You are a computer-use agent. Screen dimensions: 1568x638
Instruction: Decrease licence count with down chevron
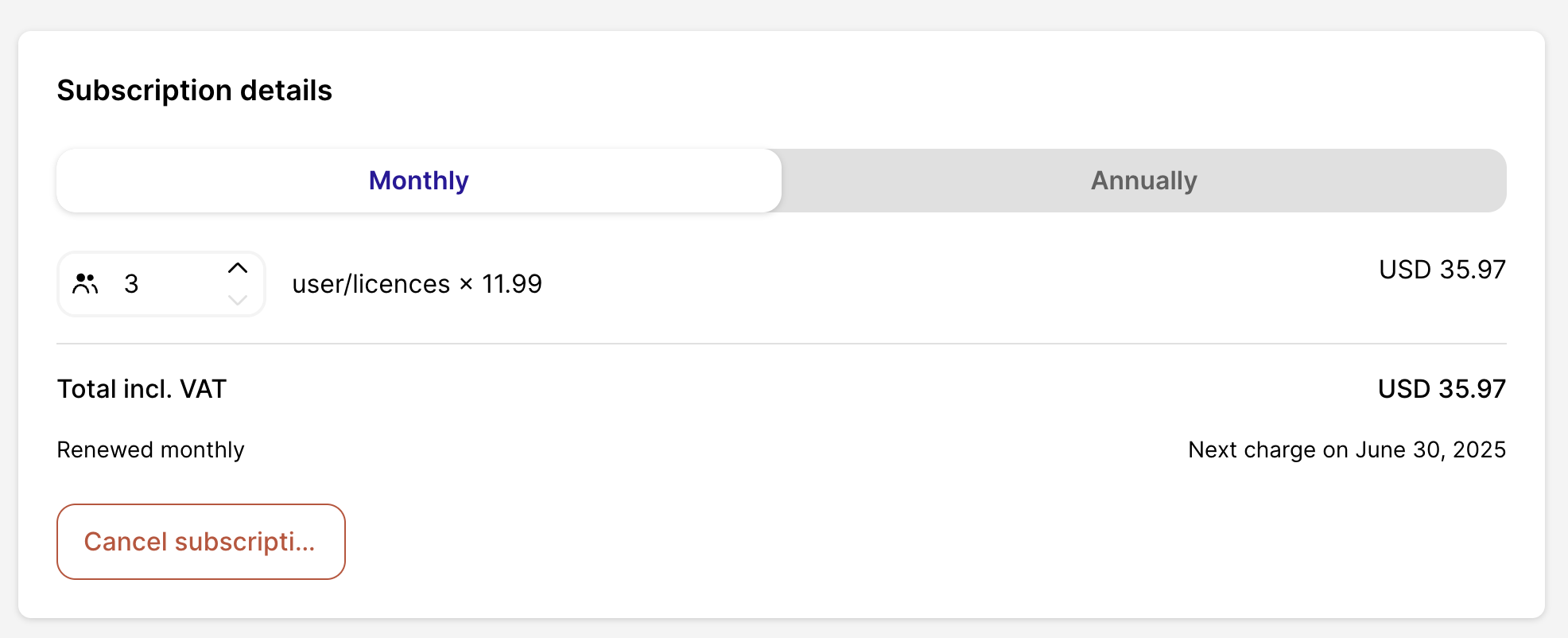click(237, 300)
